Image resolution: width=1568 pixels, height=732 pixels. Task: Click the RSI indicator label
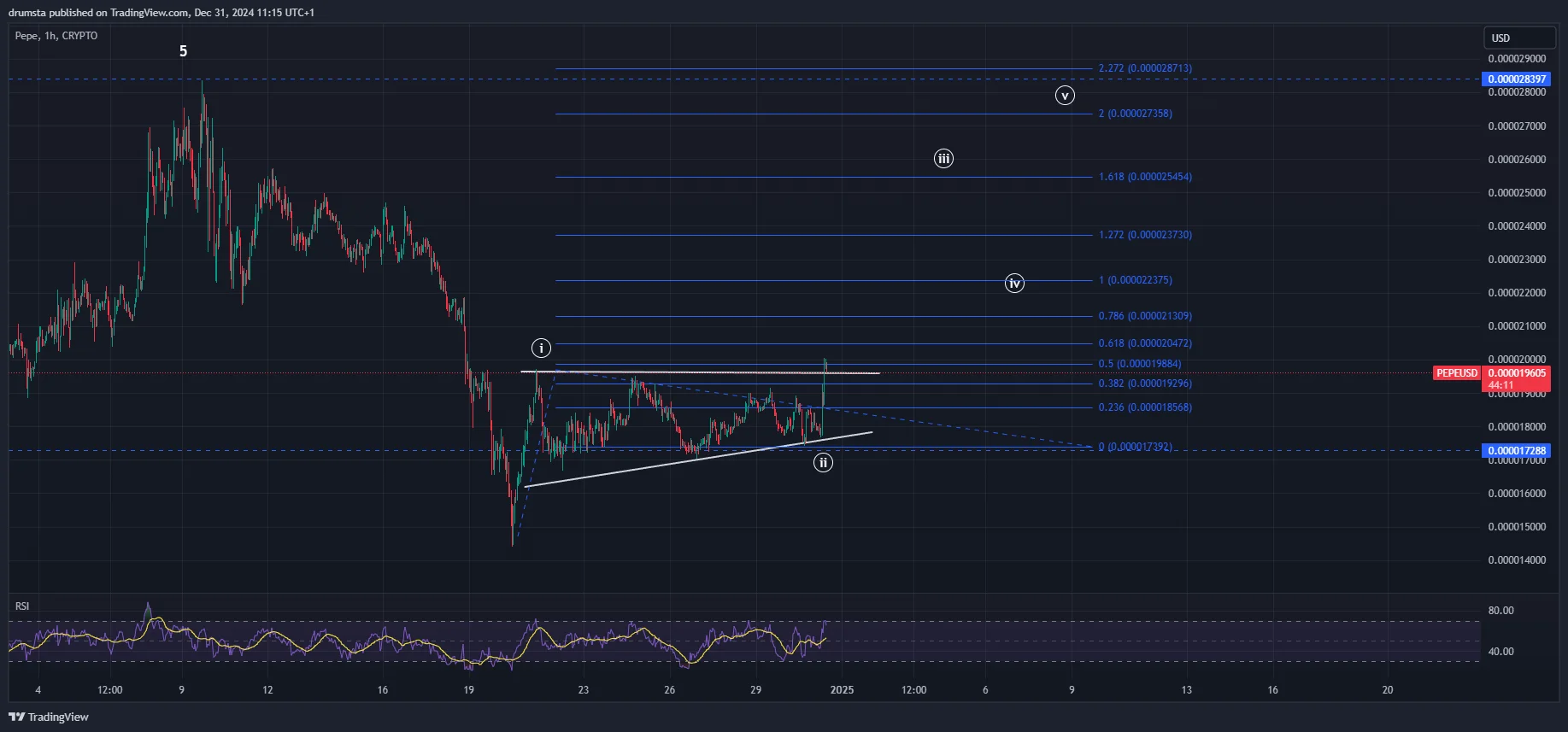tap(22, 606)
